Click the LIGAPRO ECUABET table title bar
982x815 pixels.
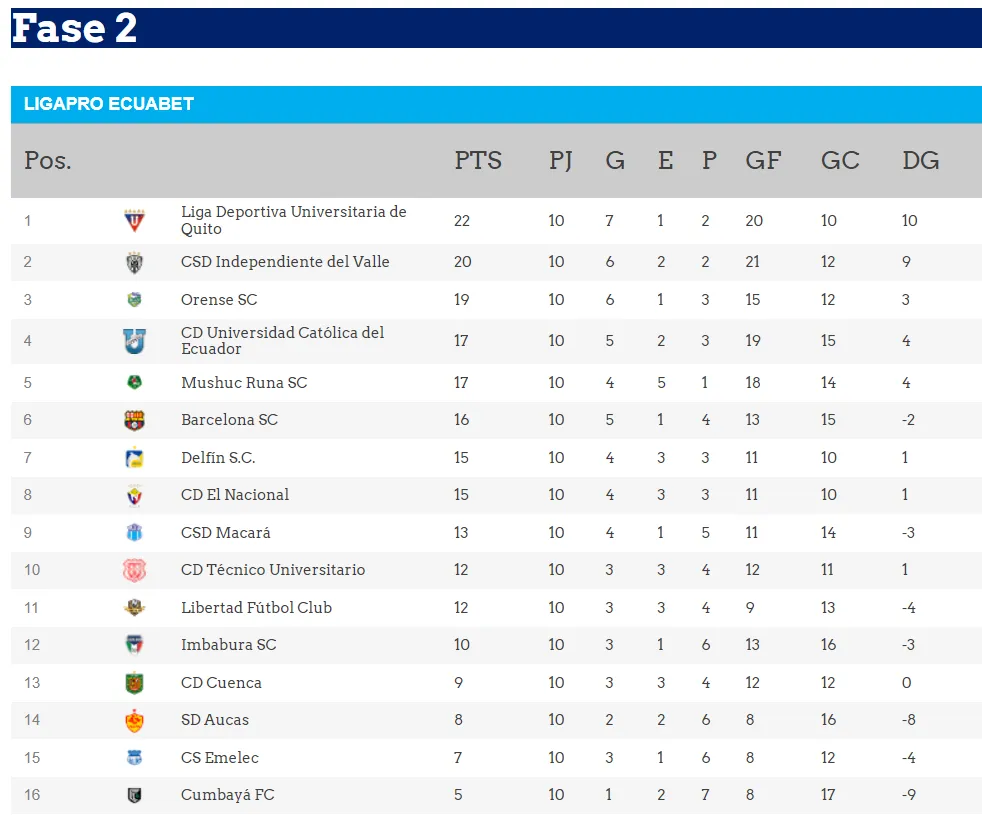[x=496, y=104]
